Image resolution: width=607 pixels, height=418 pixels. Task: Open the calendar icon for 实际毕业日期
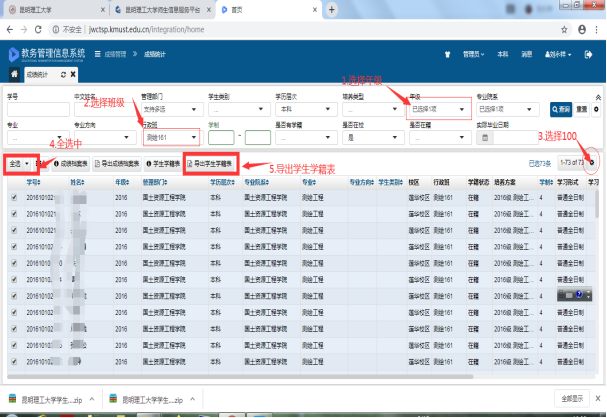tap(485, 138)
